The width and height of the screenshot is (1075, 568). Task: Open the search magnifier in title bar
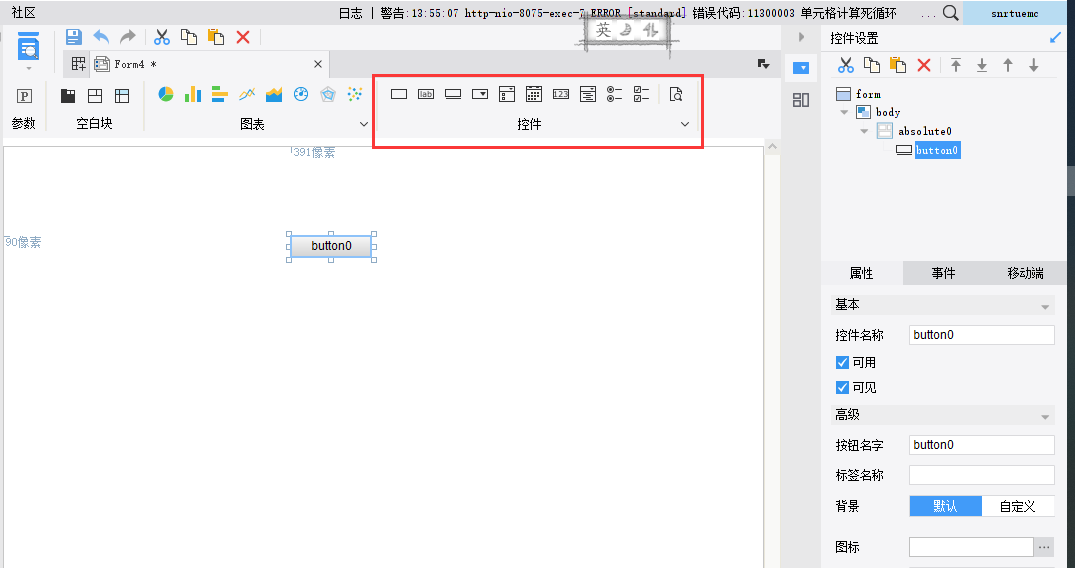point(951,13)
